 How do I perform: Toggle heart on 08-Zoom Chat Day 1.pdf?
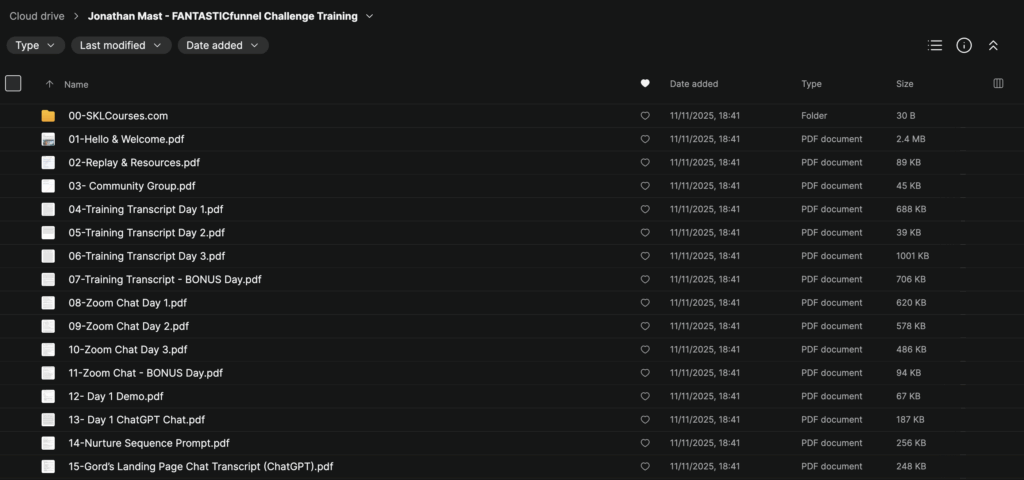coord(645,303)
